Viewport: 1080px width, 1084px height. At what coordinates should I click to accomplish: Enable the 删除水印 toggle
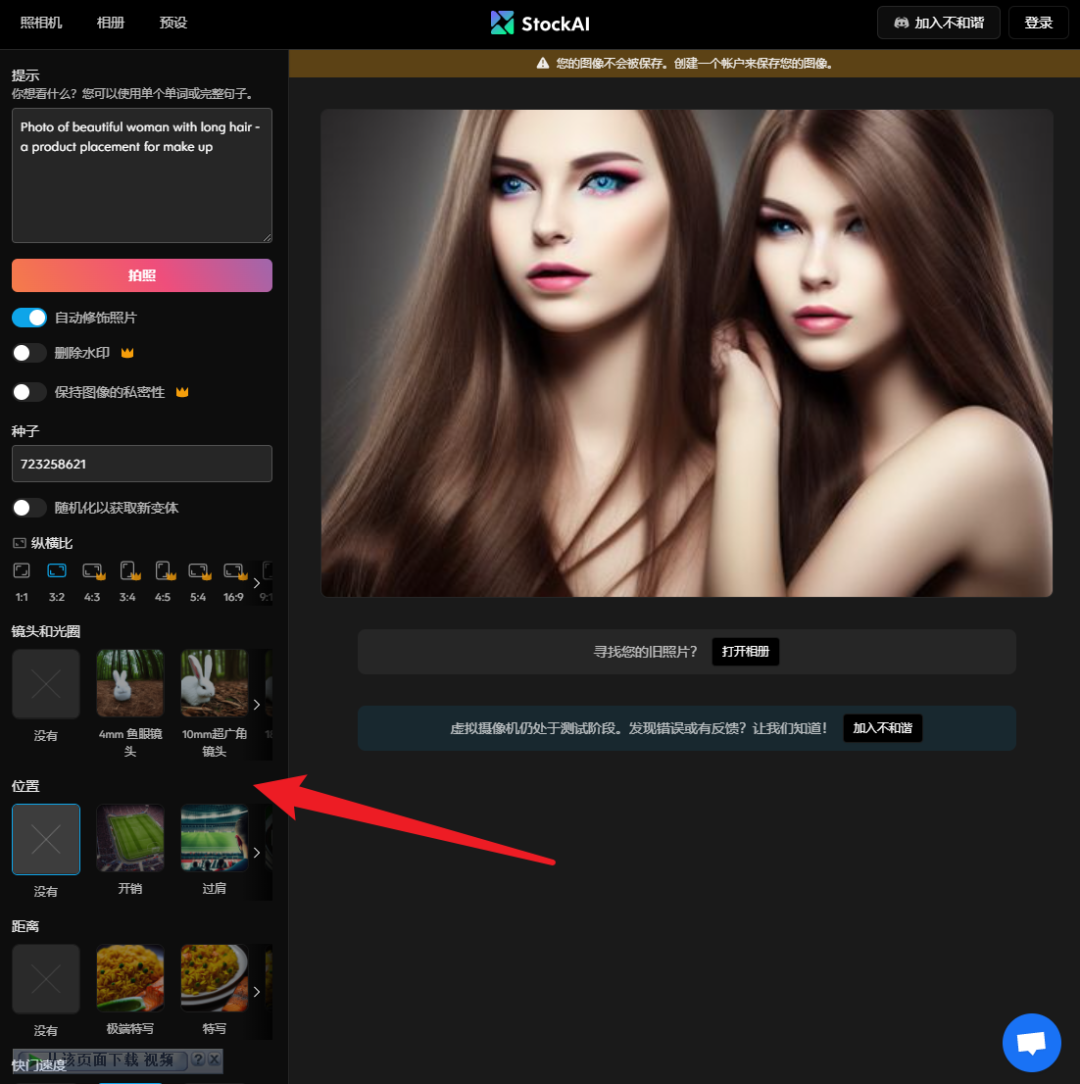pyautogui.click(x=29, y=353)
